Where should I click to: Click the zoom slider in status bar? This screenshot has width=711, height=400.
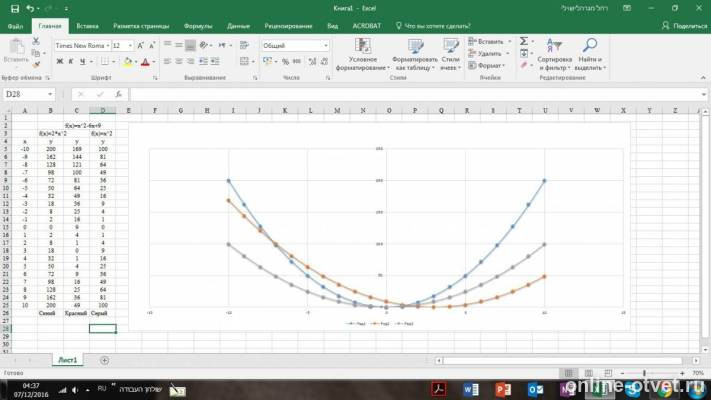coord(644,373)
